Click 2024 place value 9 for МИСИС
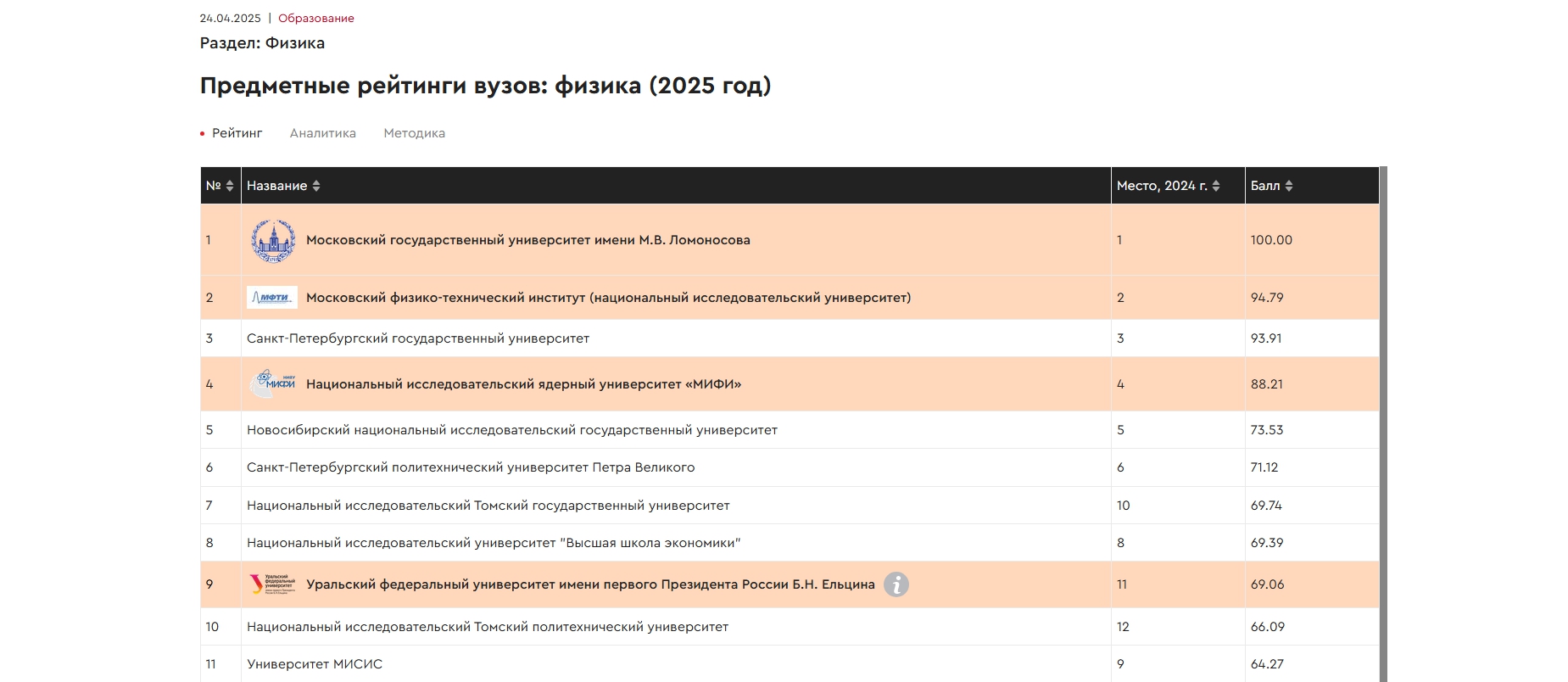This screenshot has width=1568, height=682. tap(1120, 664)
